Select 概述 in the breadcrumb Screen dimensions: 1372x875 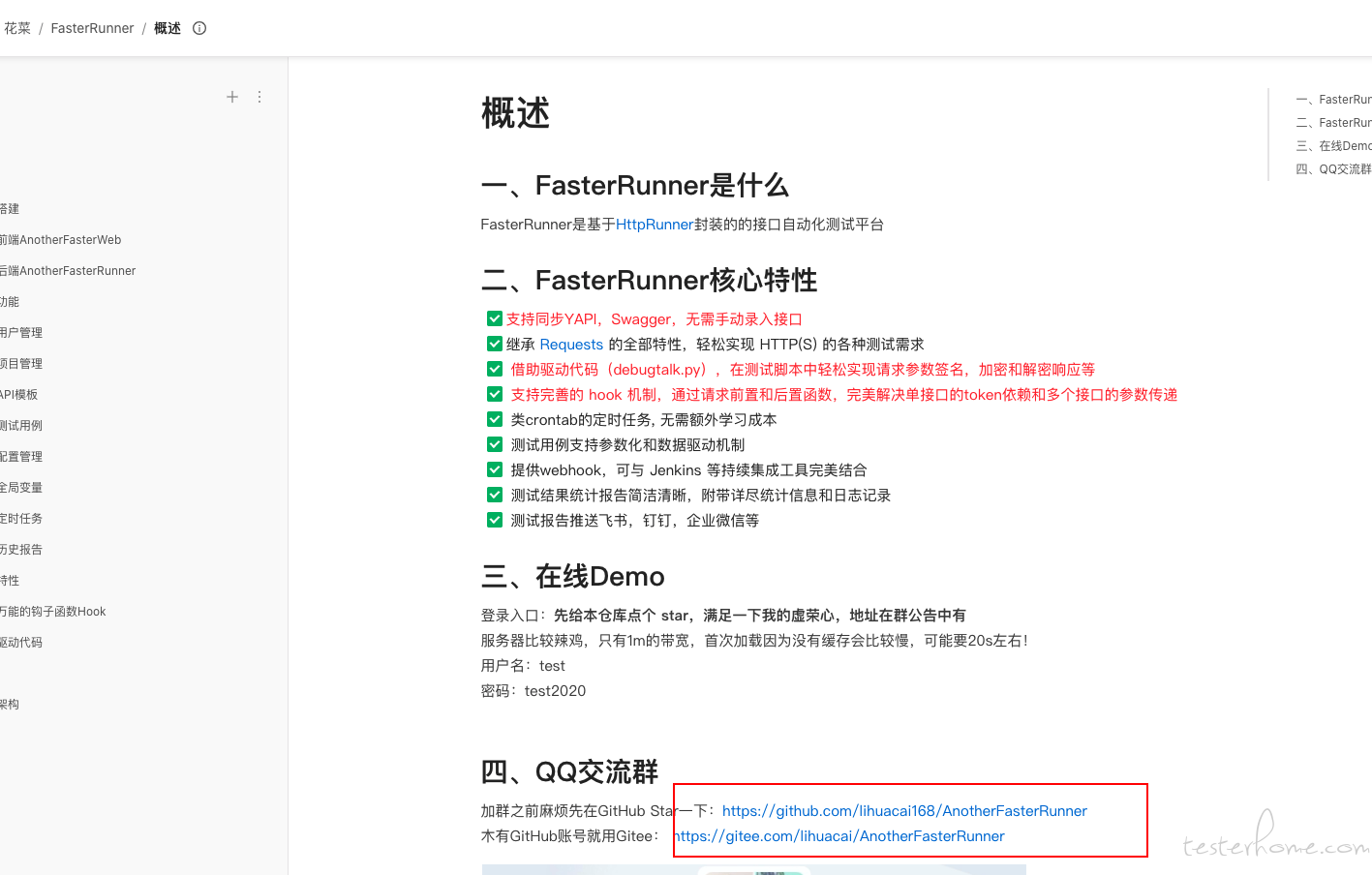[x=168, y=28]
